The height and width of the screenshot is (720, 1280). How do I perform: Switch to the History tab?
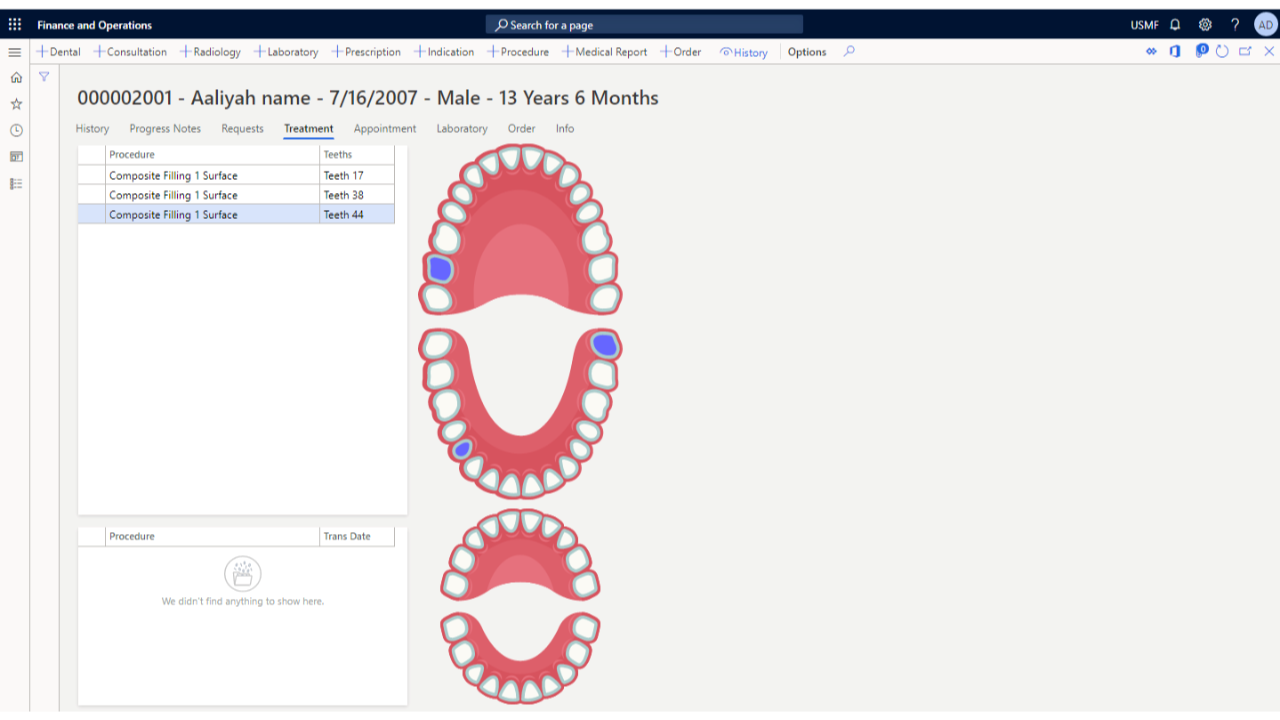coord(92,129)
